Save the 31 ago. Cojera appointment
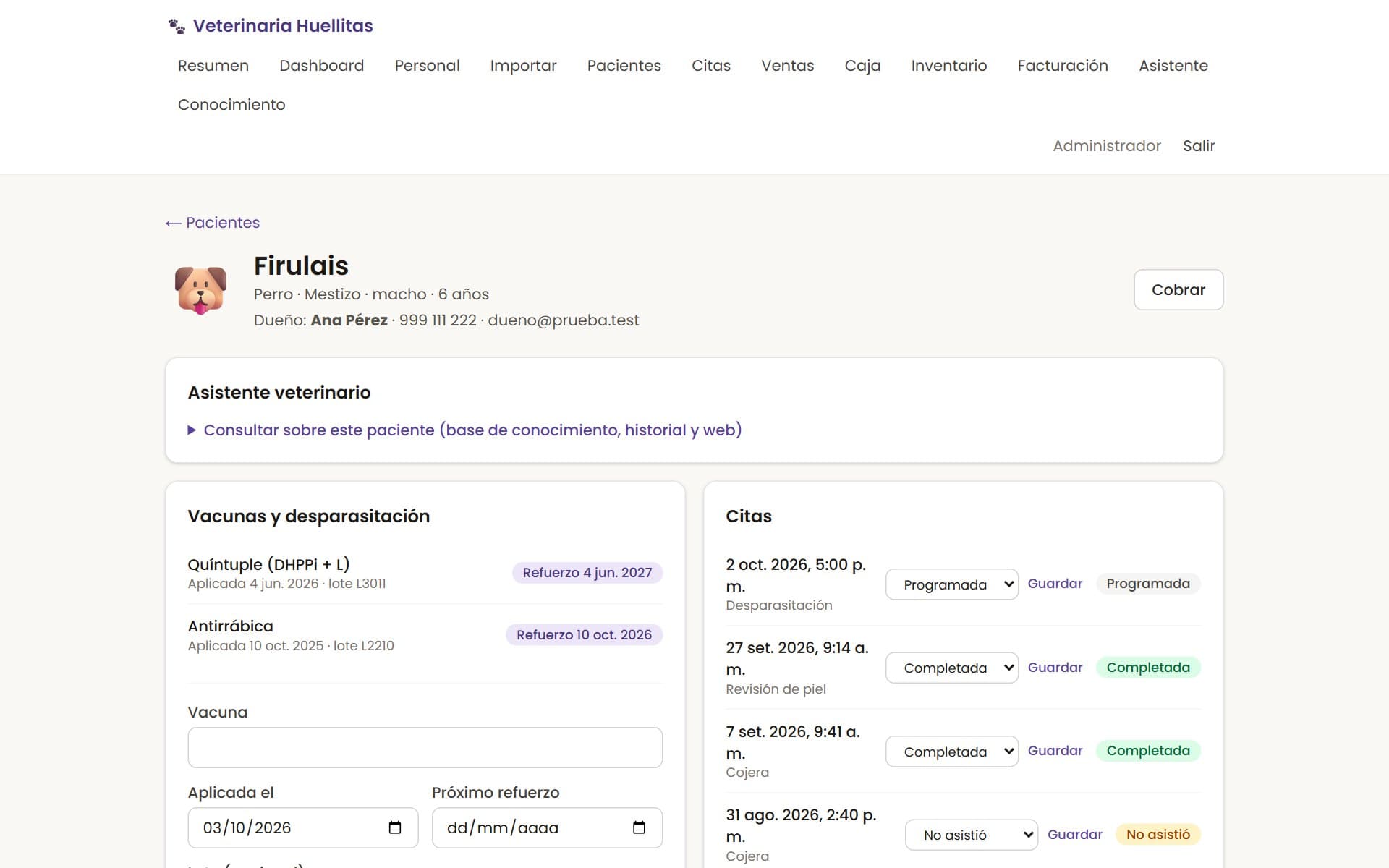This screenshot has height=868, width=1389. [x=1074, y=835]
